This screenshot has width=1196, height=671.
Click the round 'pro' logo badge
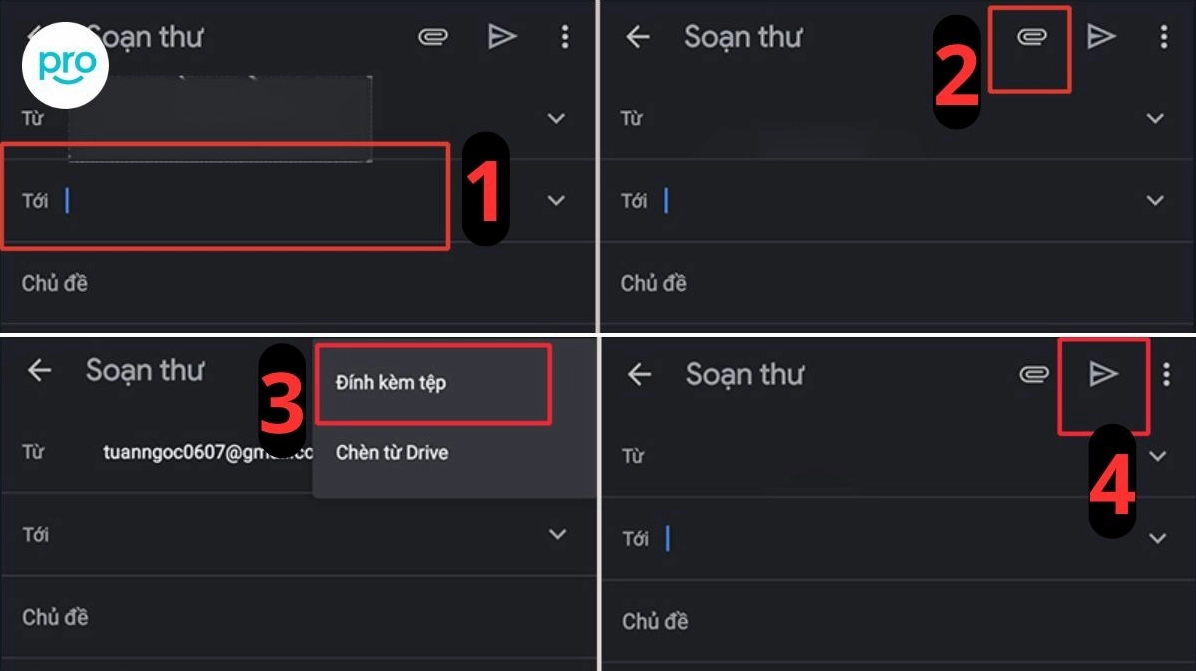coord(65,65)
